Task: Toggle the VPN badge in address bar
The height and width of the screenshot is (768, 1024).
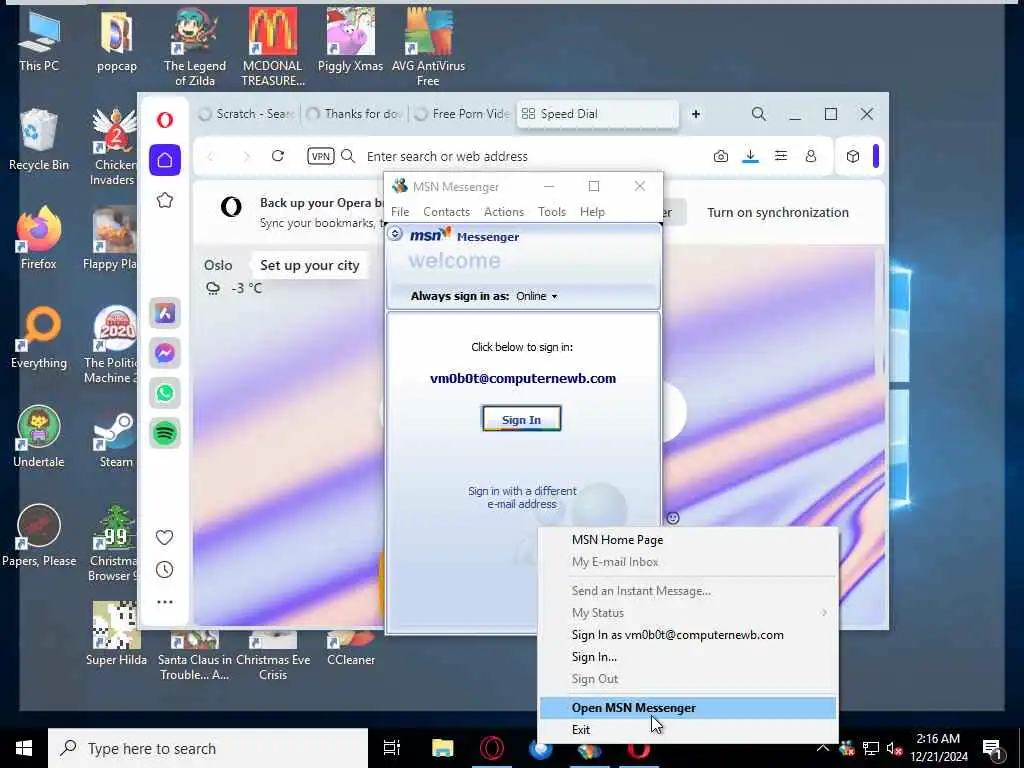Action: [321, 156]
